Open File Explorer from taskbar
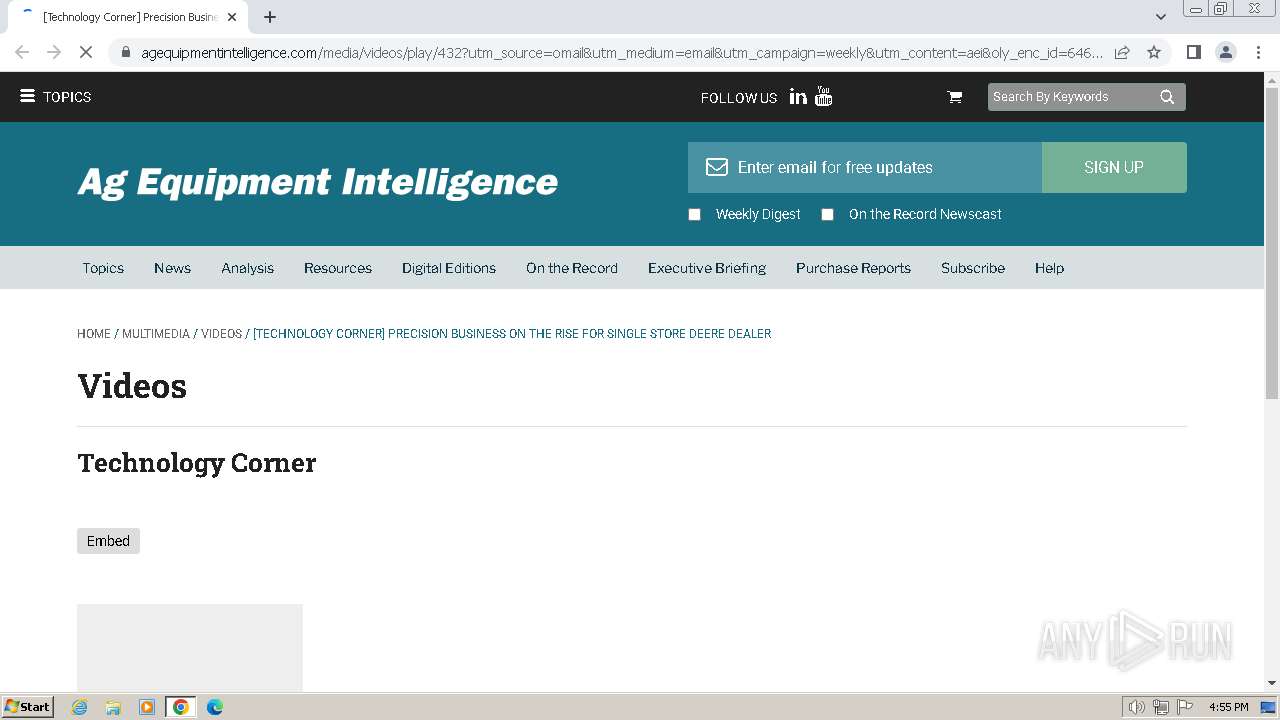This screenshot has height=720, width=1280. coord(113,707)
